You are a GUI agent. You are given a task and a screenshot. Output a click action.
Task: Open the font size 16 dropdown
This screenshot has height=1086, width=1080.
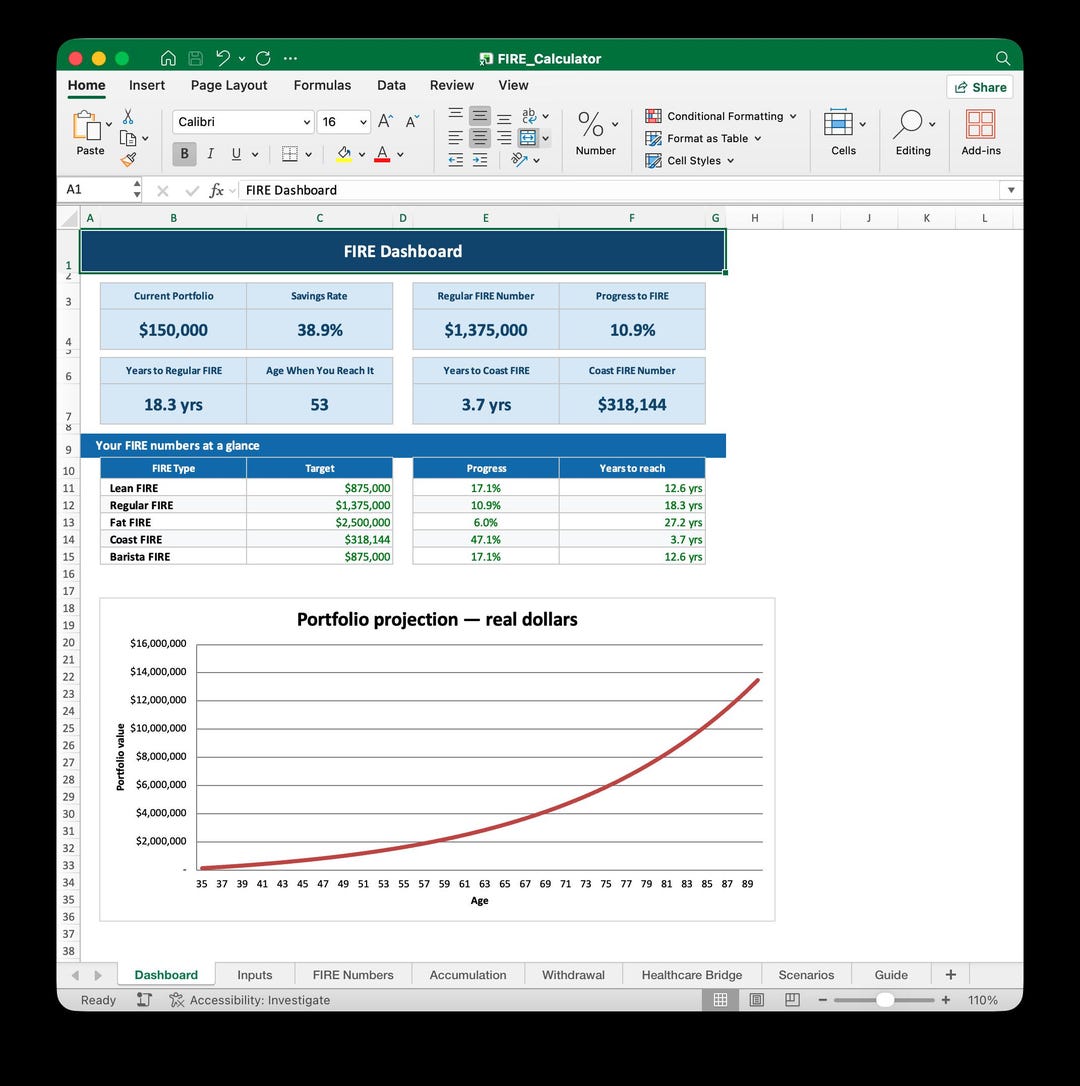point(363,123)
